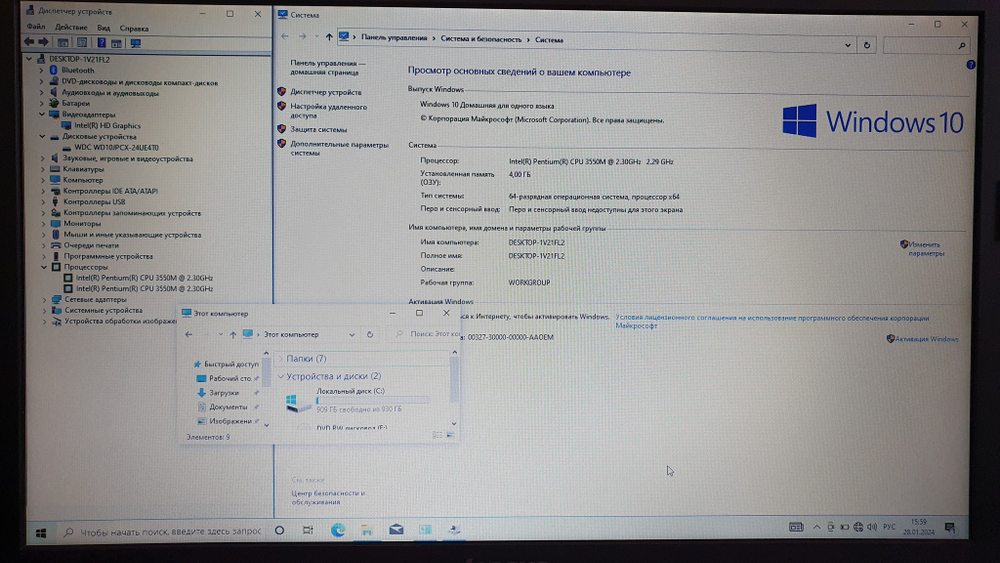Select Программные устройства category
The width and height of the screenshot is (1000, 563).
(108, 256)
